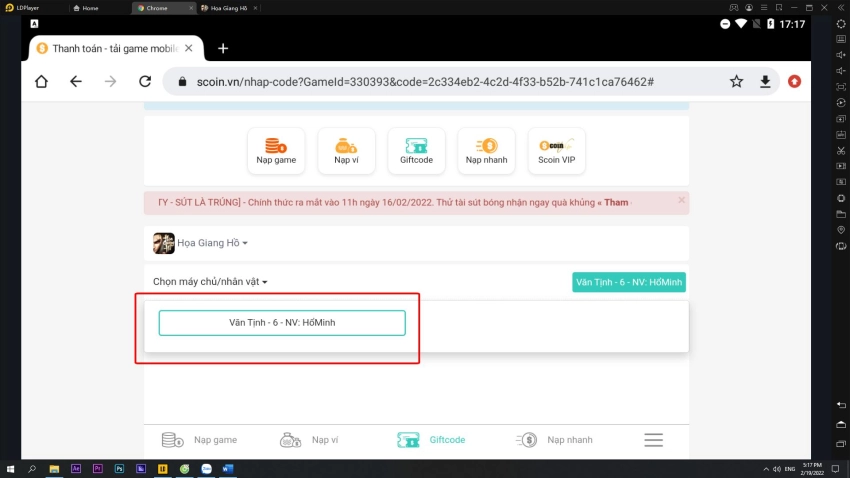Navigate forward in Chrome
The height and width of the screenshot is (478, 850).
pyautogui.click(x=111, y=82)
